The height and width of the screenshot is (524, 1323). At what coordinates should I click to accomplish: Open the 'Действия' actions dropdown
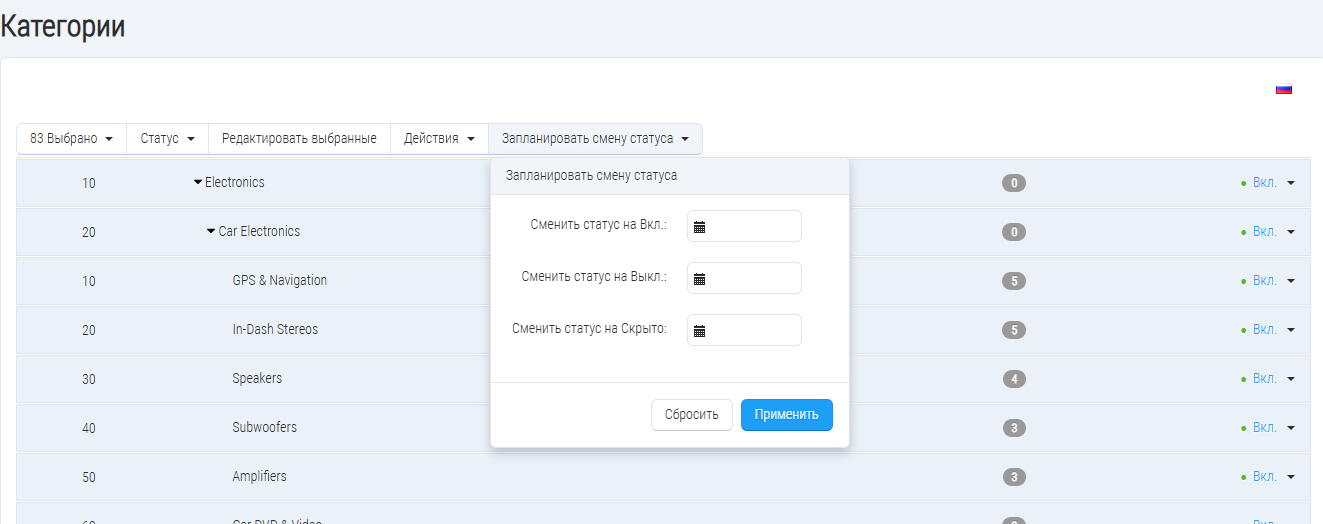[439, 139]
